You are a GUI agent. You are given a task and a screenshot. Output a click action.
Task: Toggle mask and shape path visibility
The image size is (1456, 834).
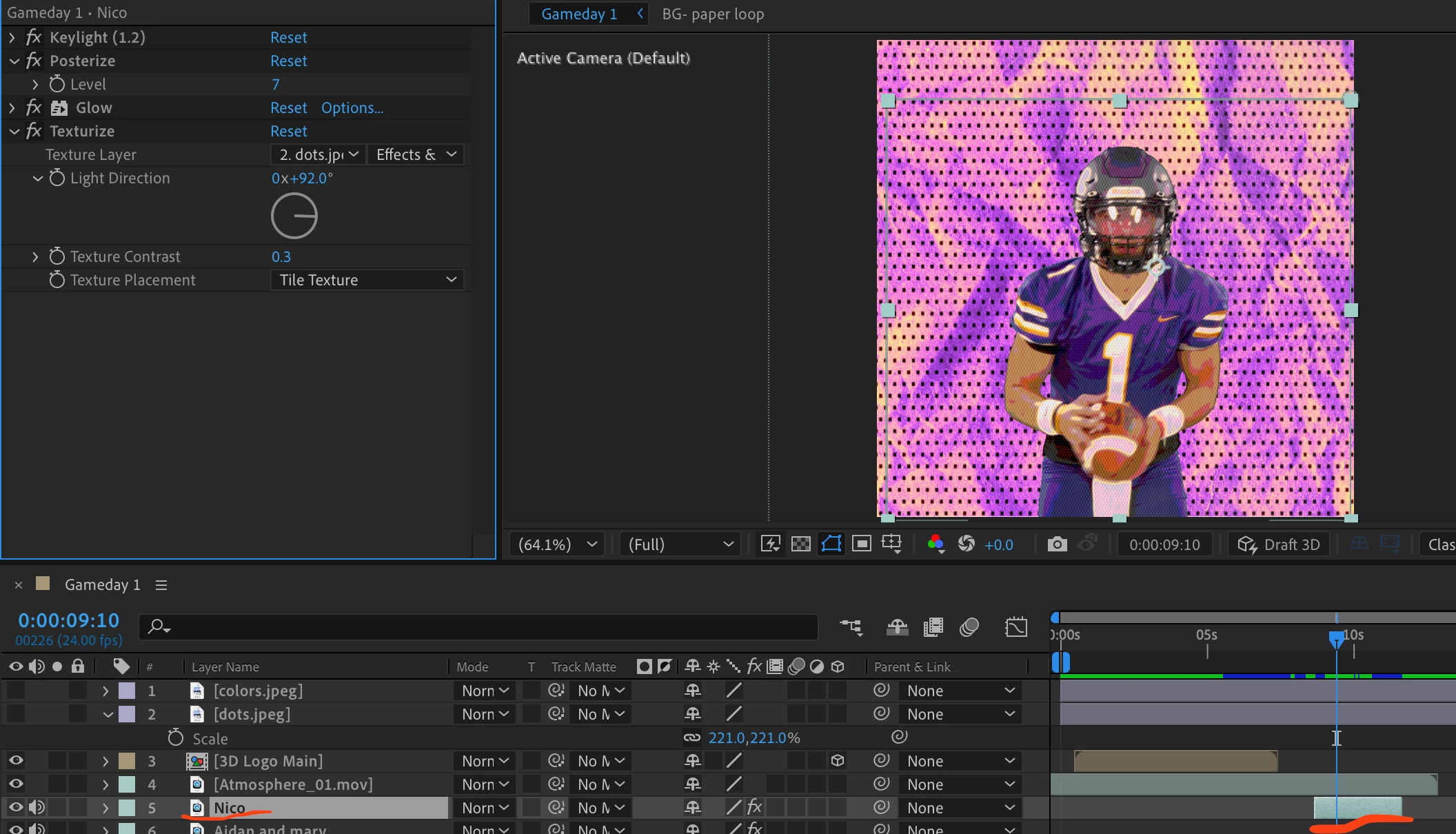[831, 545]
